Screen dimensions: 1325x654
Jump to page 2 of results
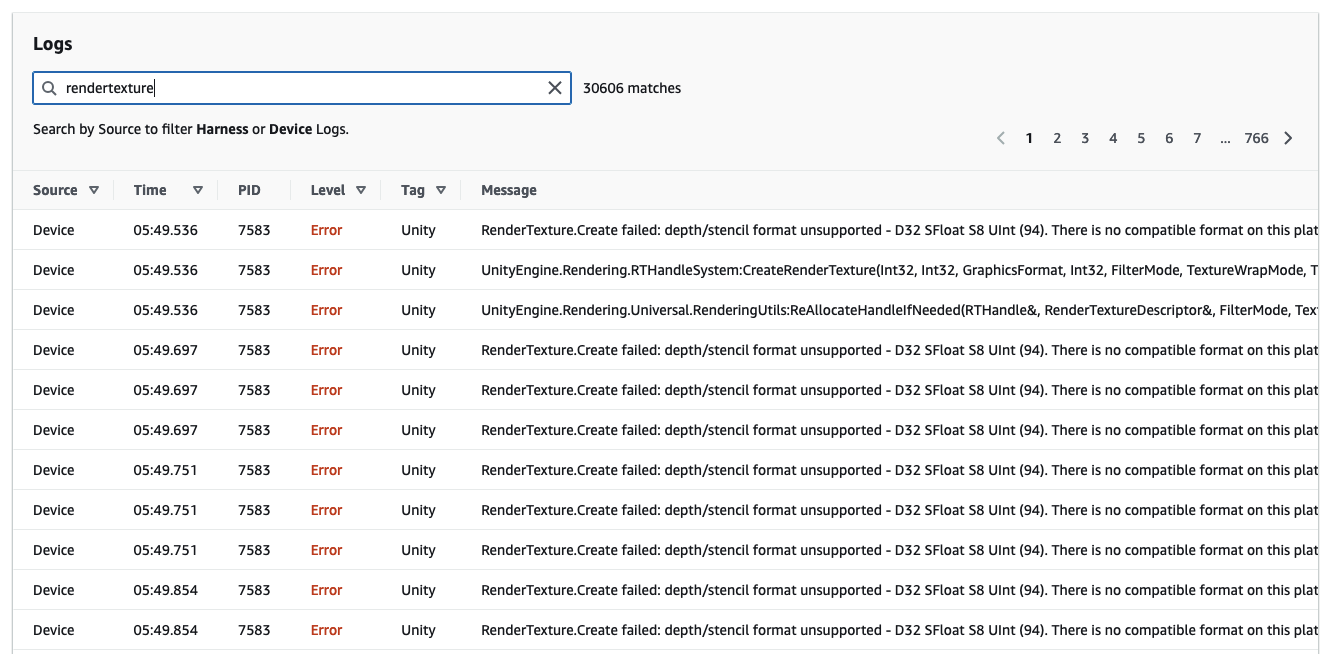(1057, 138)
